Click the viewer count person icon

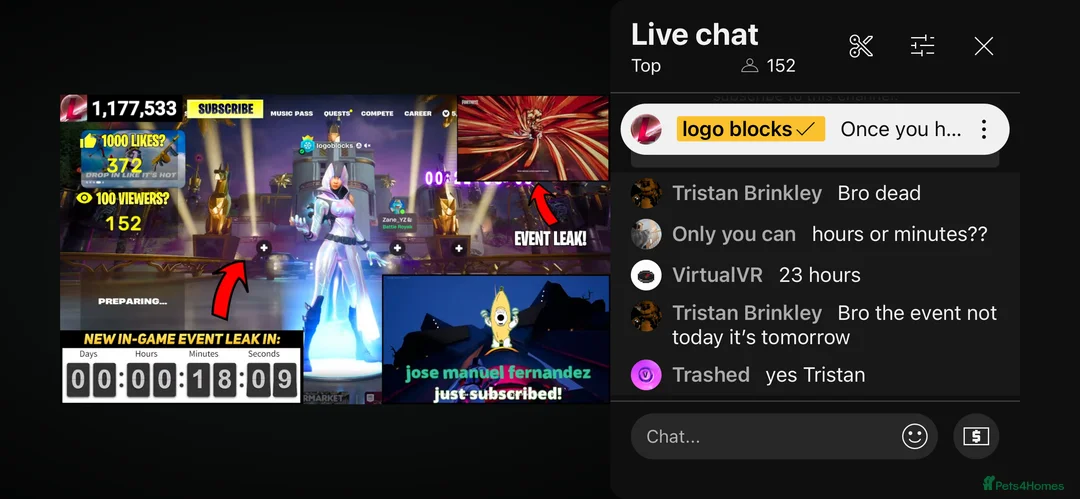point(749,65)
